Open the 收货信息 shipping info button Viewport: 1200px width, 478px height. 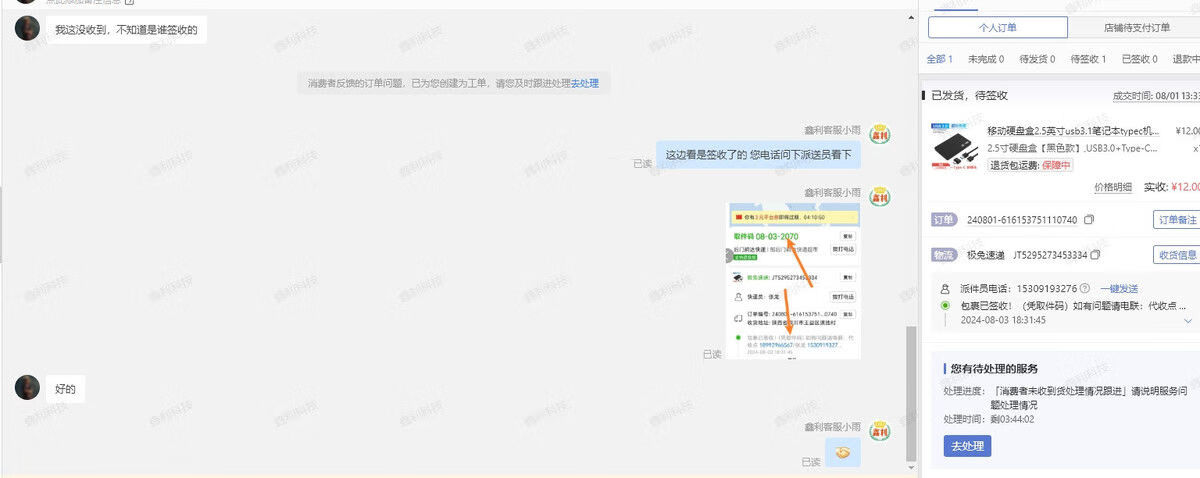(1177, 255)
